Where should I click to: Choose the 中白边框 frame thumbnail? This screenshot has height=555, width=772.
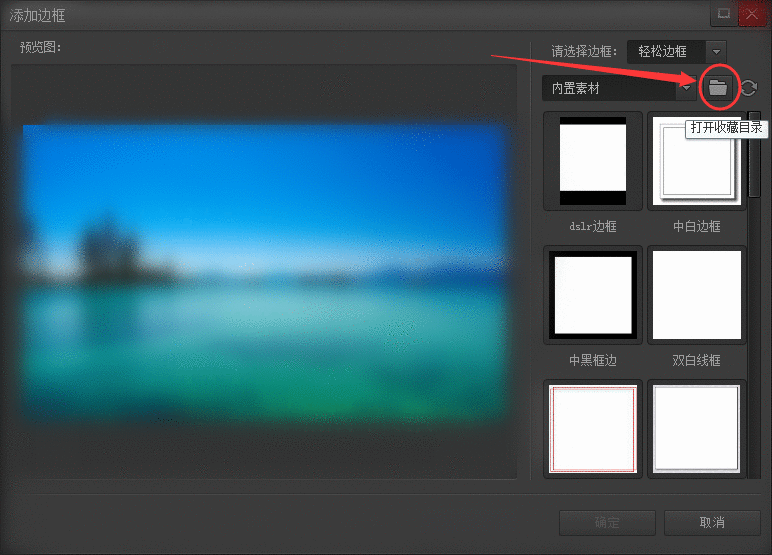pyautogui.click(x=696, y=161)
